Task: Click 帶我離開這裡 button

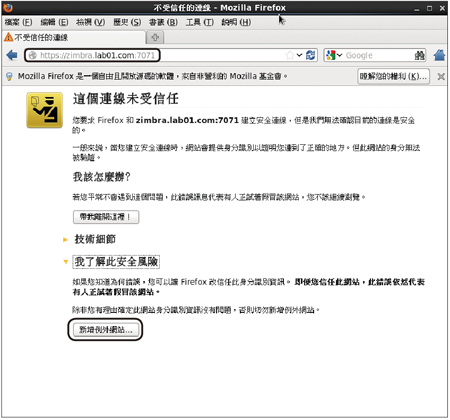Action: pos(106,217)
